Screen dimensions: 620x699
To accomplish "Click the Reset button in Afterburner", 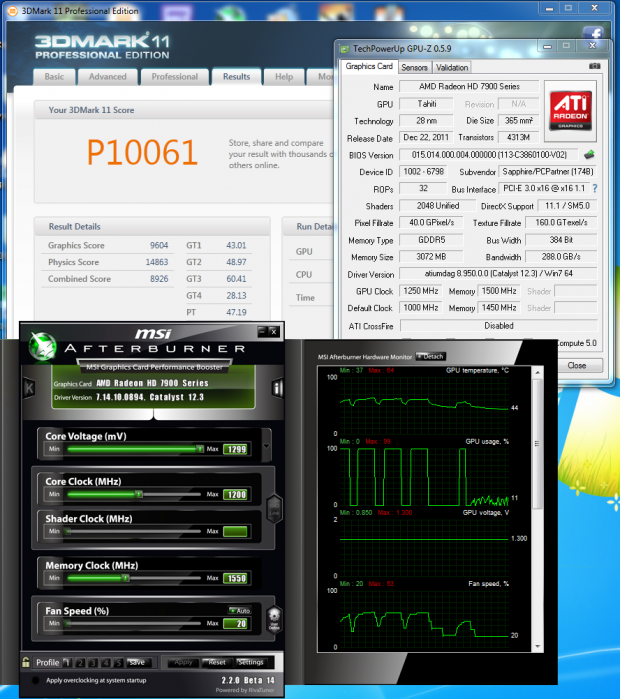I will click(217, 662).
